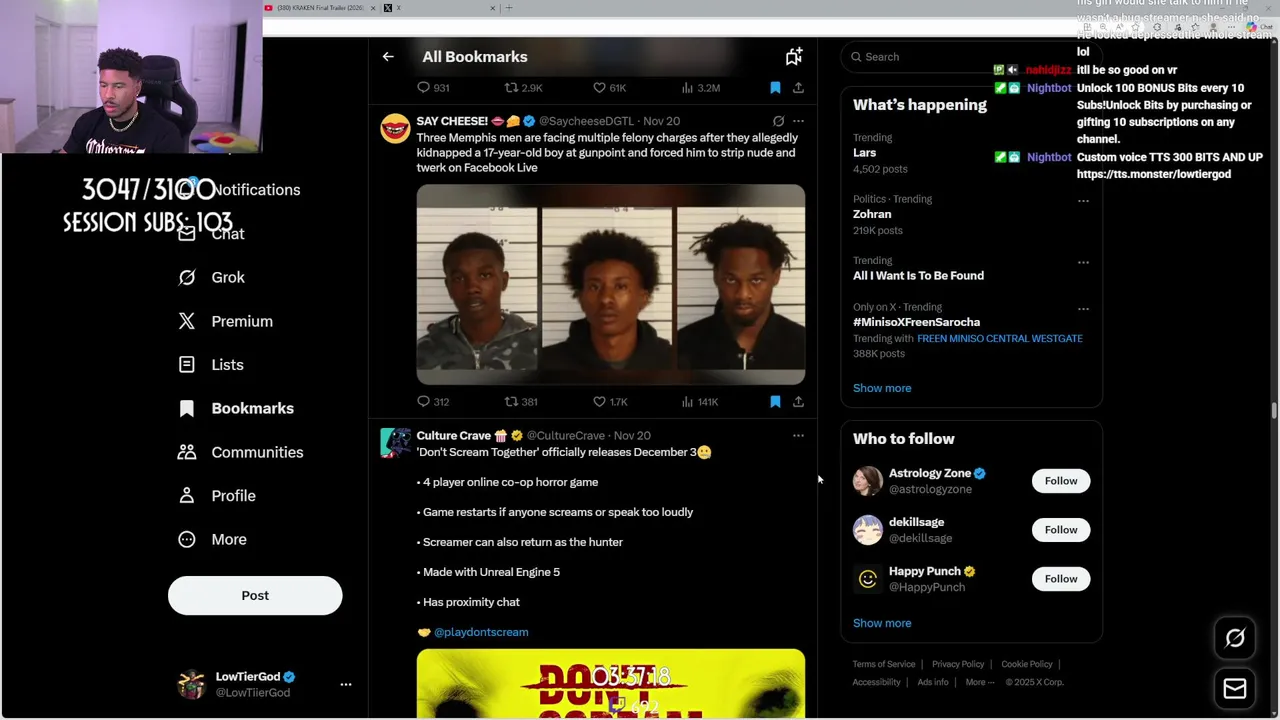Image resolution: width=1280 pixels, height=720 pixels.
Task: Open Ads info footer link
Action: click(933, 682)
